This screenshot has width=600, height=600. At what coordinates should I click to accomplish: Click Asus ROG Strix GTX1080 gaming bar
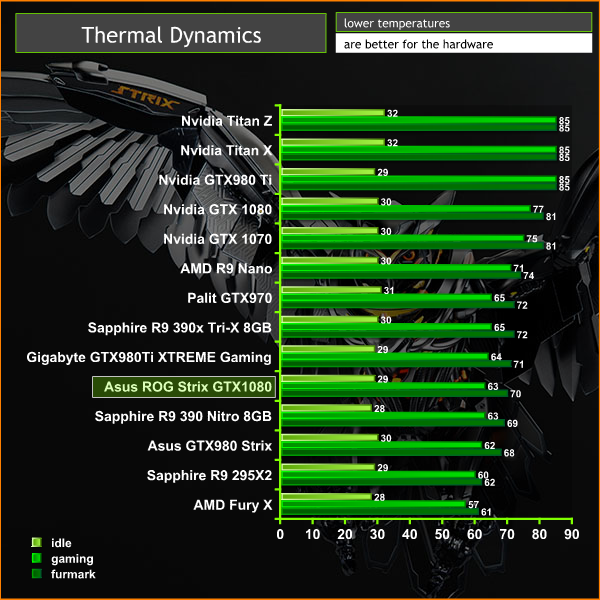(x=383, y=386)
